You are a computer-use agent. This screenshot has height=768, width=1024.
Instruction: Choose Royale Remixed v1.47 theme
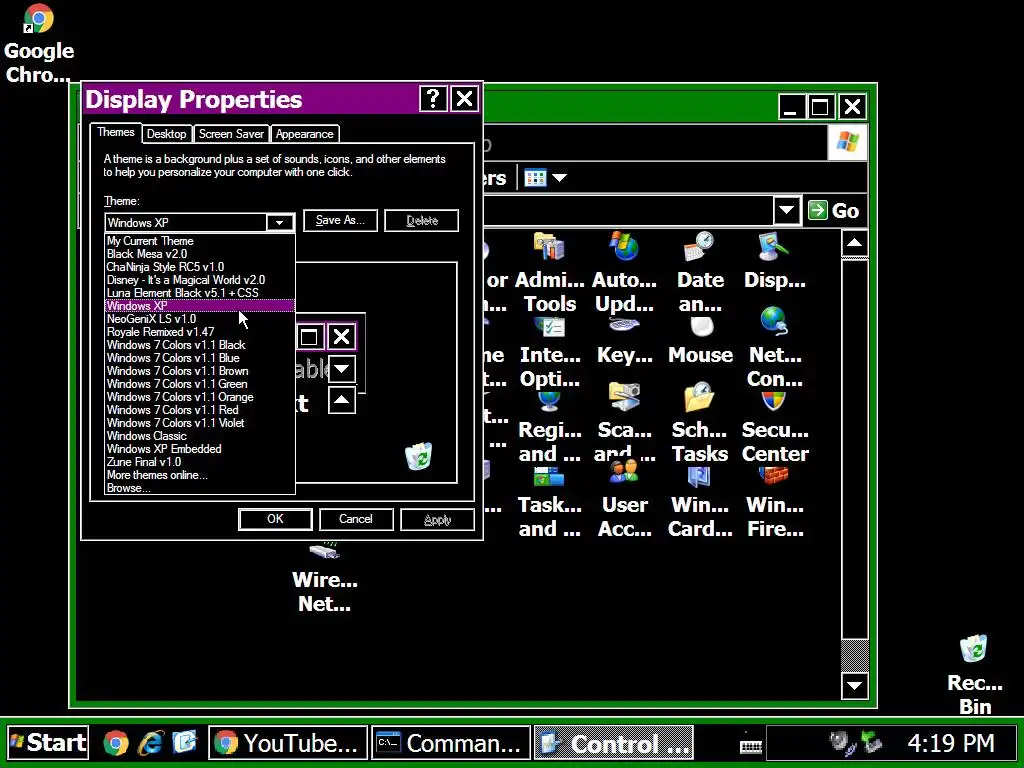click(x=200, y=332)
